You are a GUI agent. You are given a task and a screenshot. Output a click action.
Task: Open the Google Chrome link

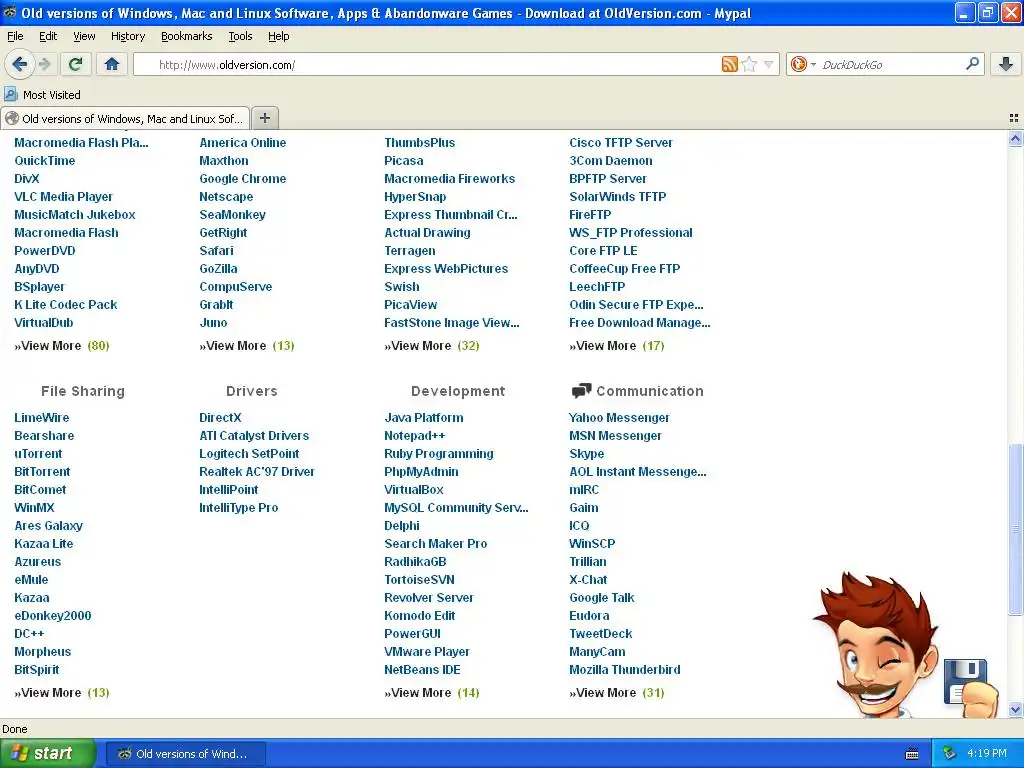point(242,178)
